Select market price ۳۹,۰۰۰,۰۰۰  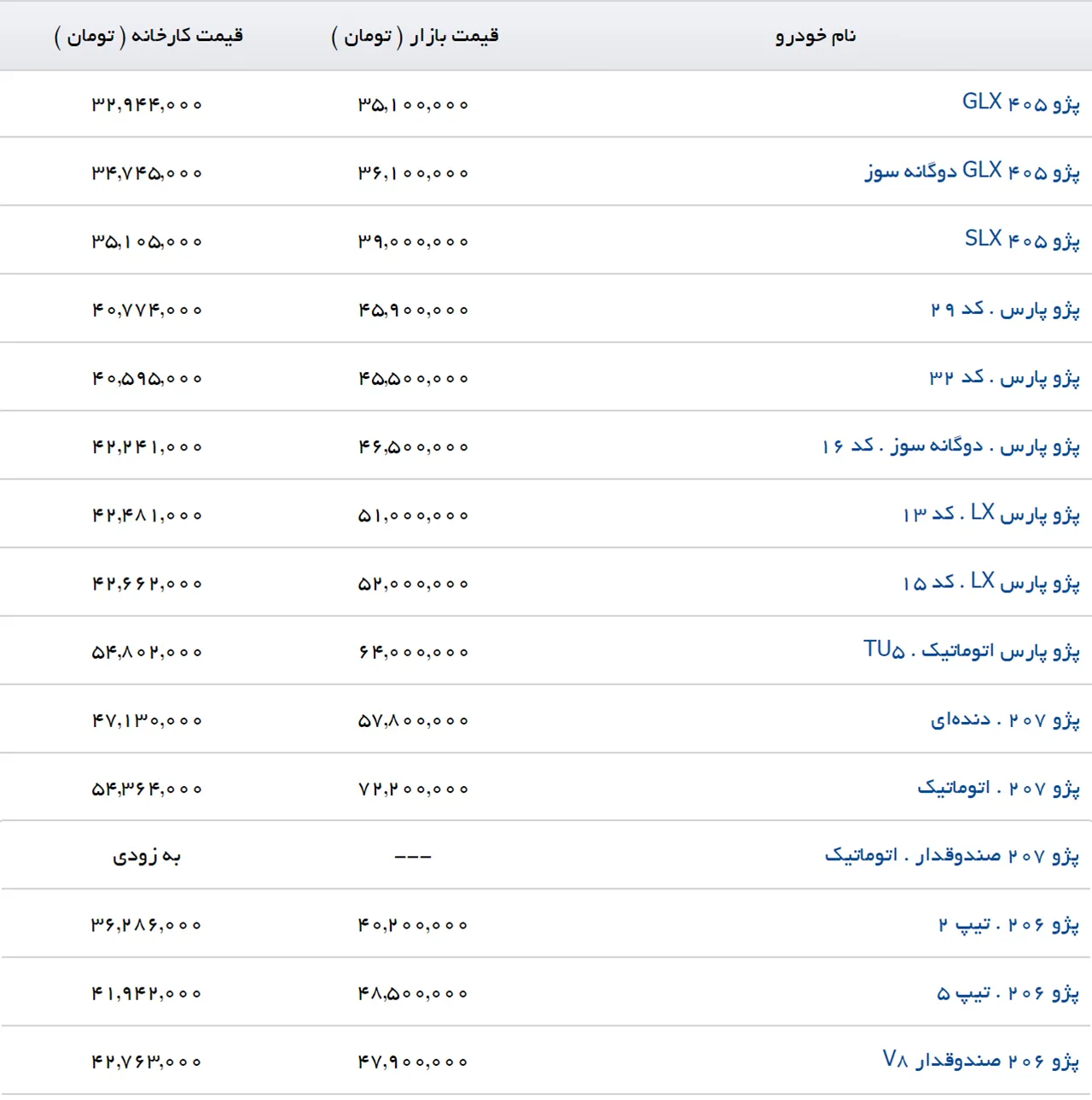click(x=414, y=242)
